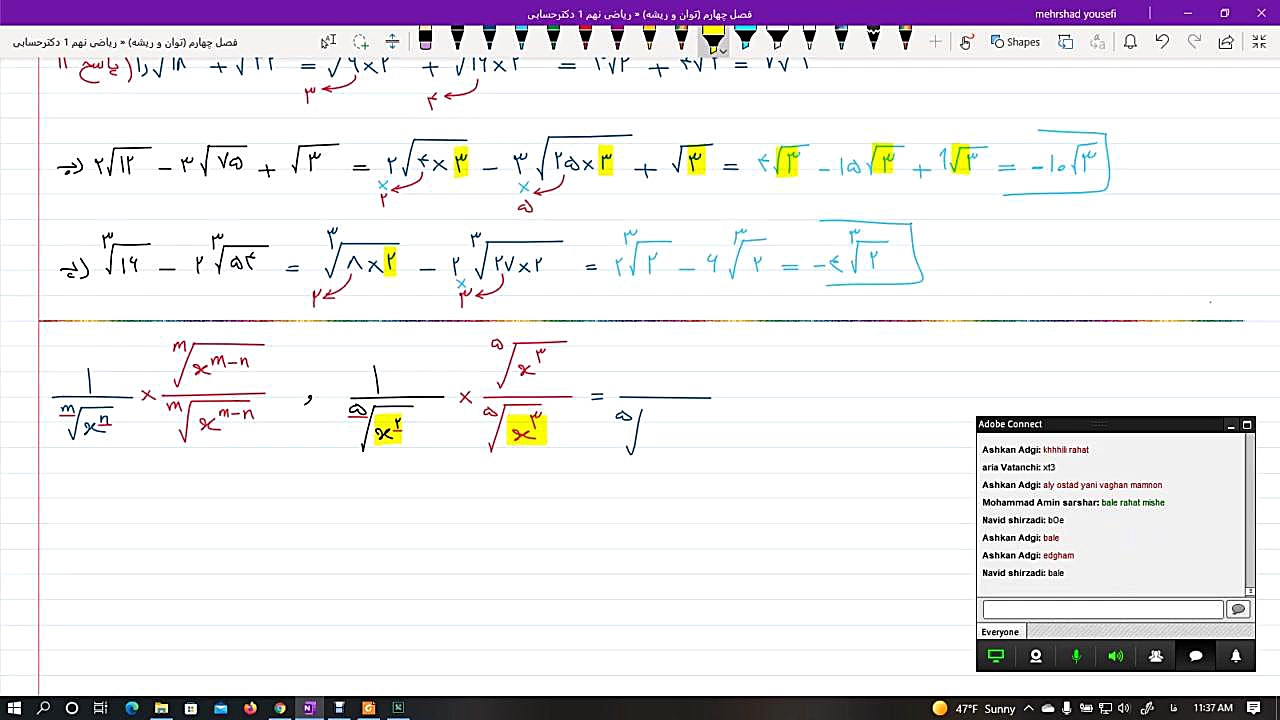The height and width of the screenshot is (720, 1280).
Task: Open the yellow highlighter options dropdown
Action: 722,49
